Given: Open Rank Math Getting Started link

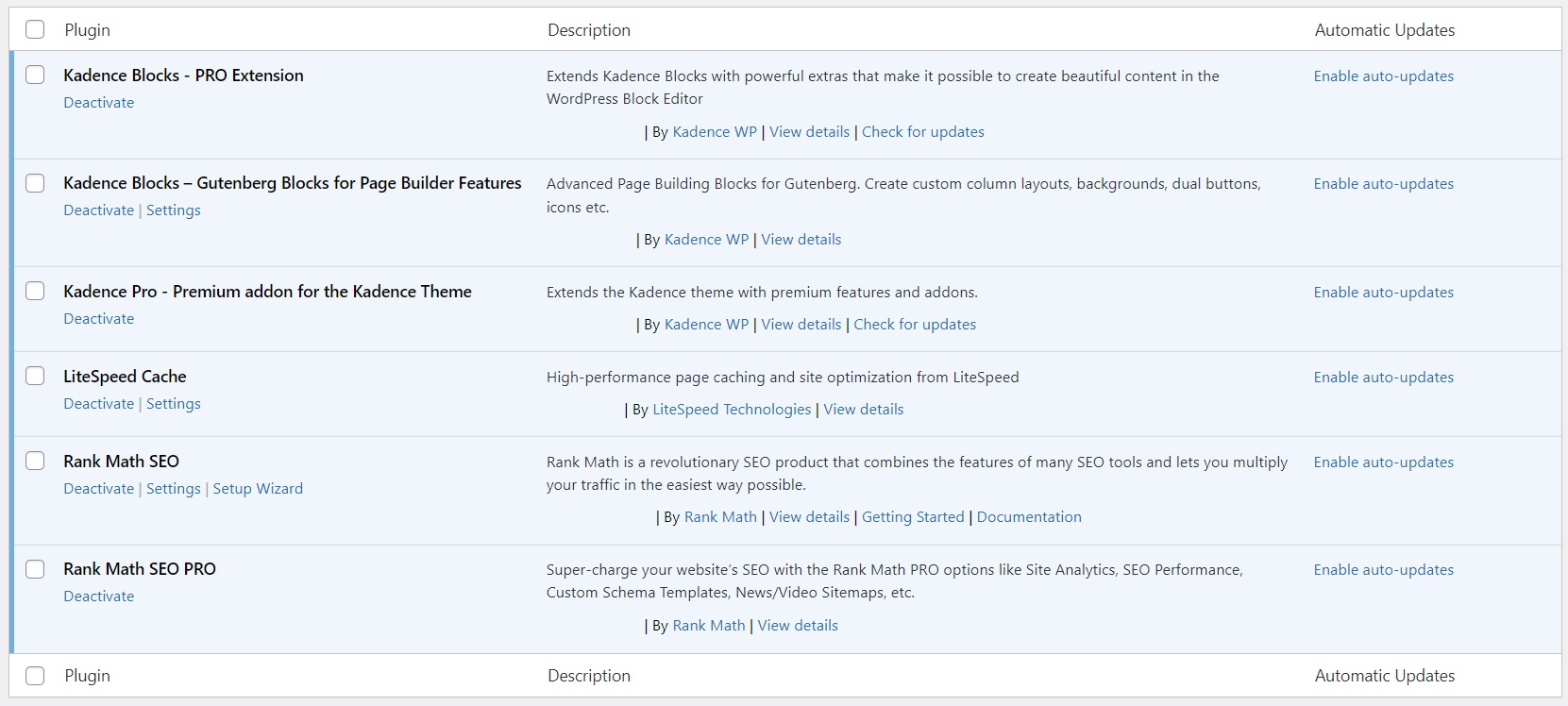Looking at the screenshot, I should [913, 517].
